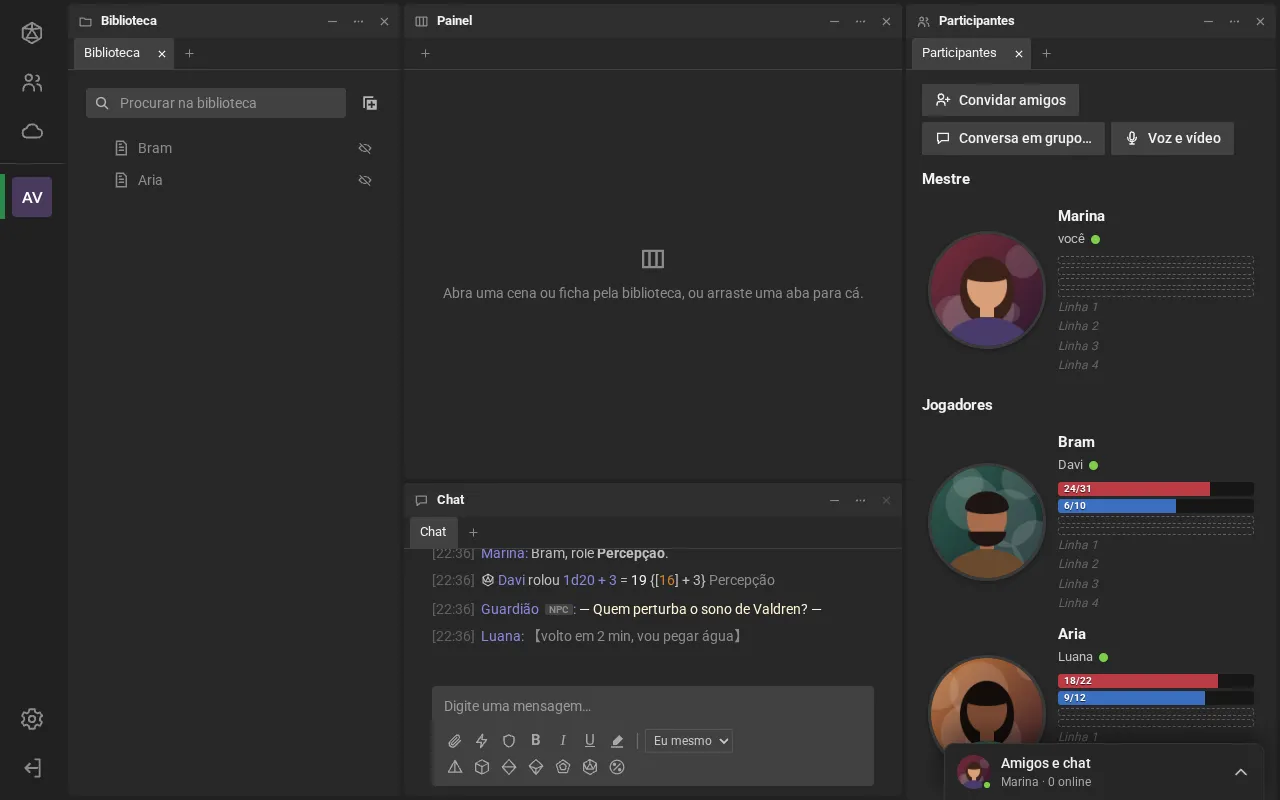The width and height of the screenshot is (1280, 800).
Task: Toggle visibility of Bram in library
Action: point(365,148)
